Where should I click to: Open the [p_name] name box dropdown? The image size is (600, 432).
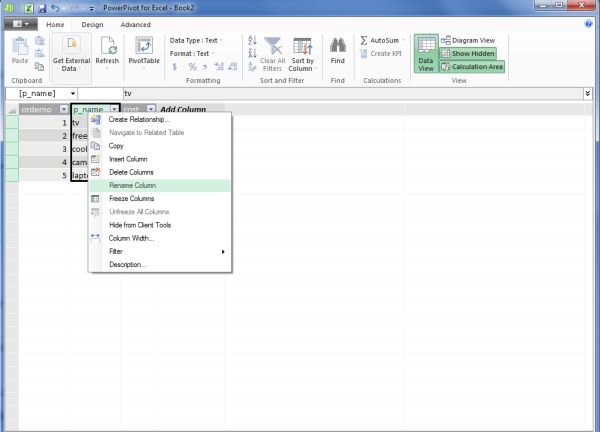point(72,93)
